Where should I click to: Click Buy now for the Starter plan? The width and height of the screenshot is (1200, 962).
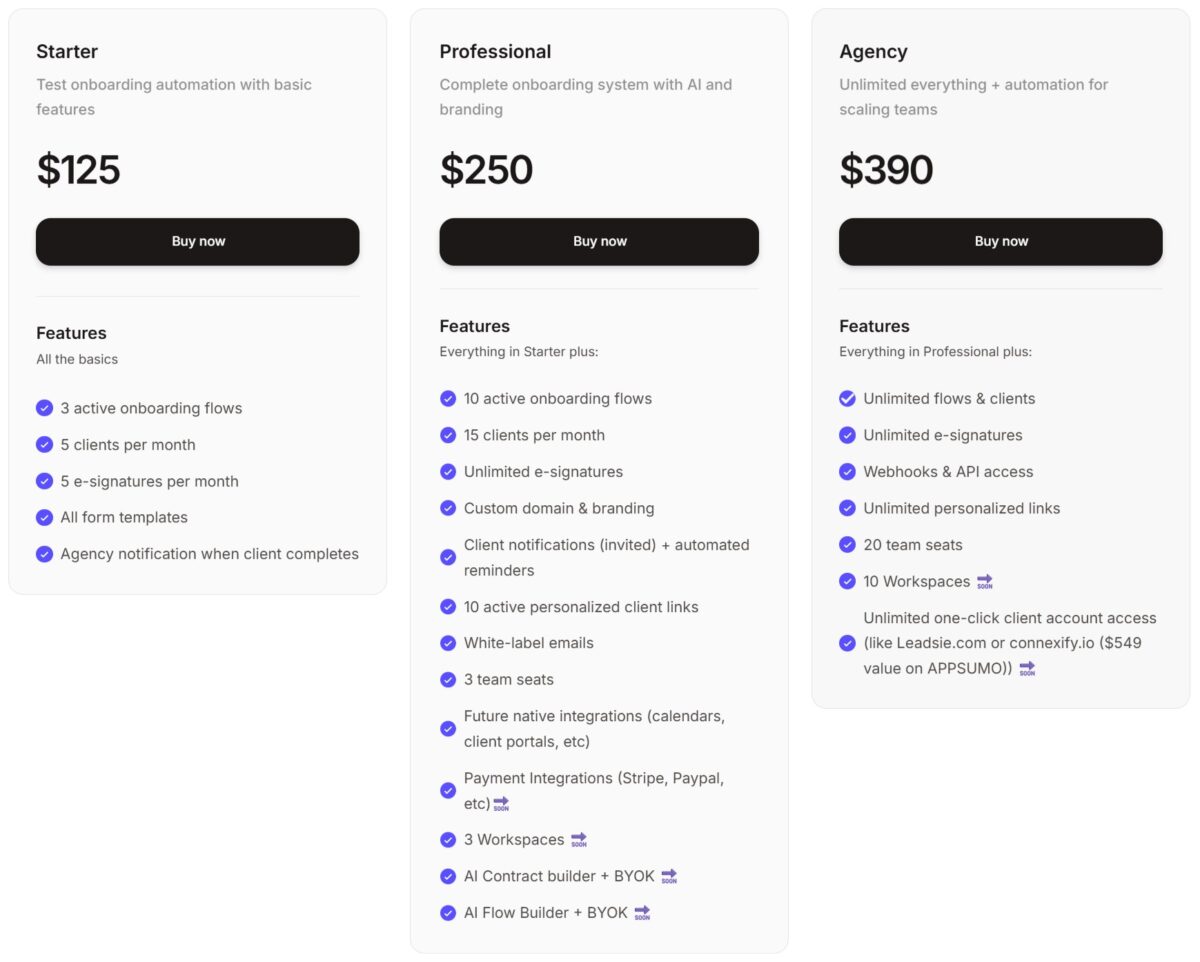point(197,241)
